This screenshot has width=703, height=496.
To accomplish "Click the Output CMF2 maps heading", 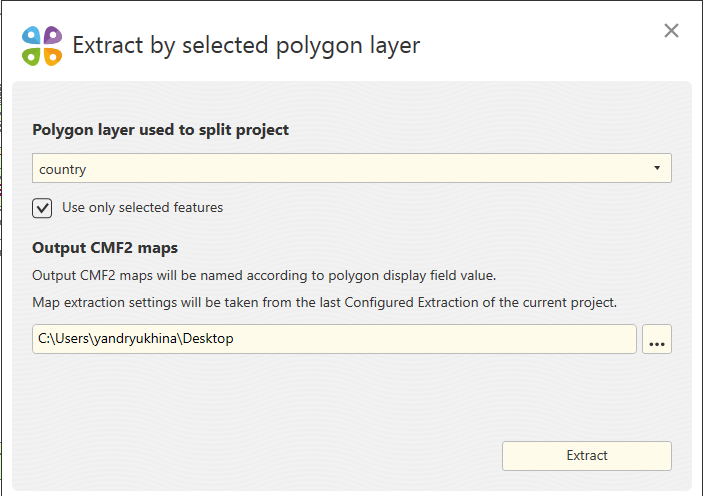I will click(x=105, y=248).
